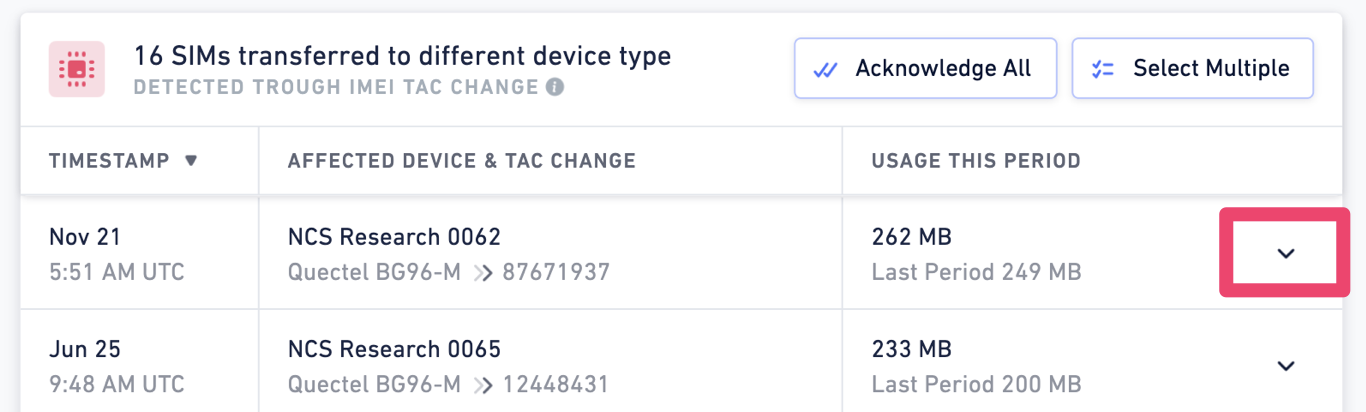Expand the NCS Research 0065 row chevron

coord(1286,366)
